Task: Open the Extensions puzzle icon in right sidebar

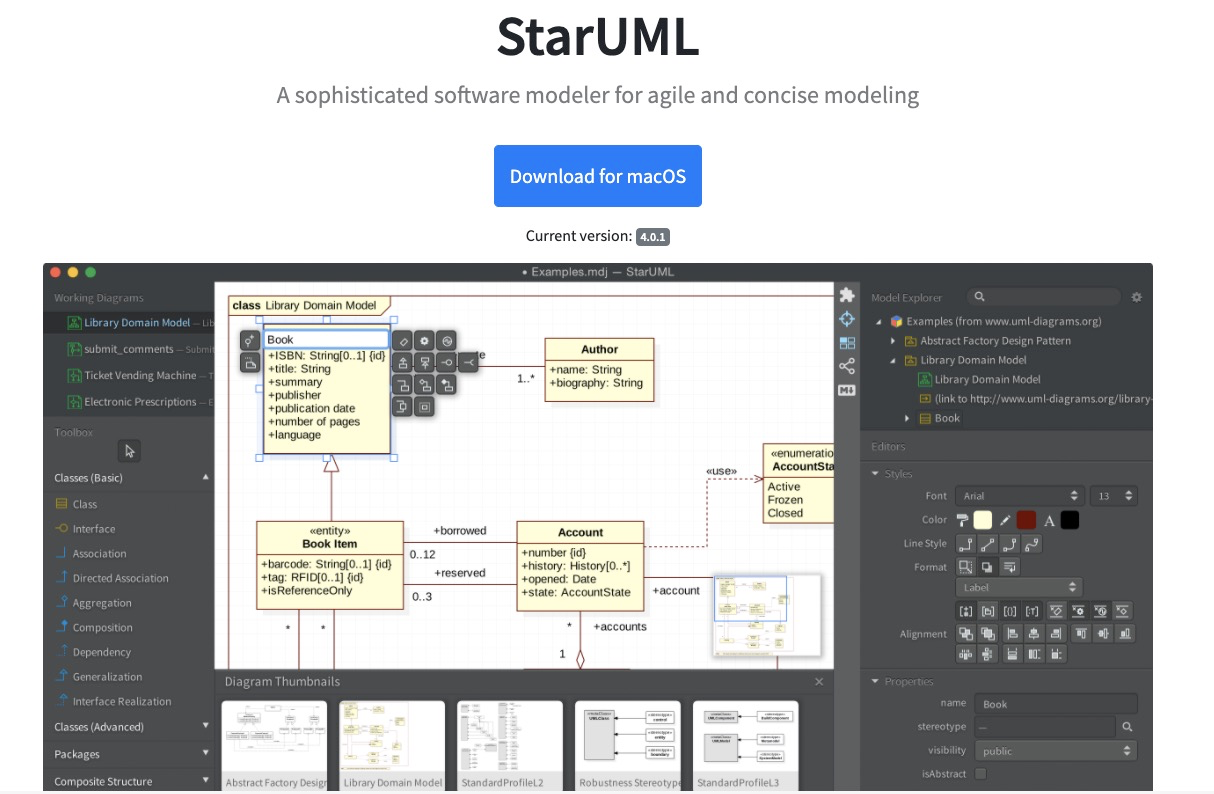Action: tap(847, 294)
